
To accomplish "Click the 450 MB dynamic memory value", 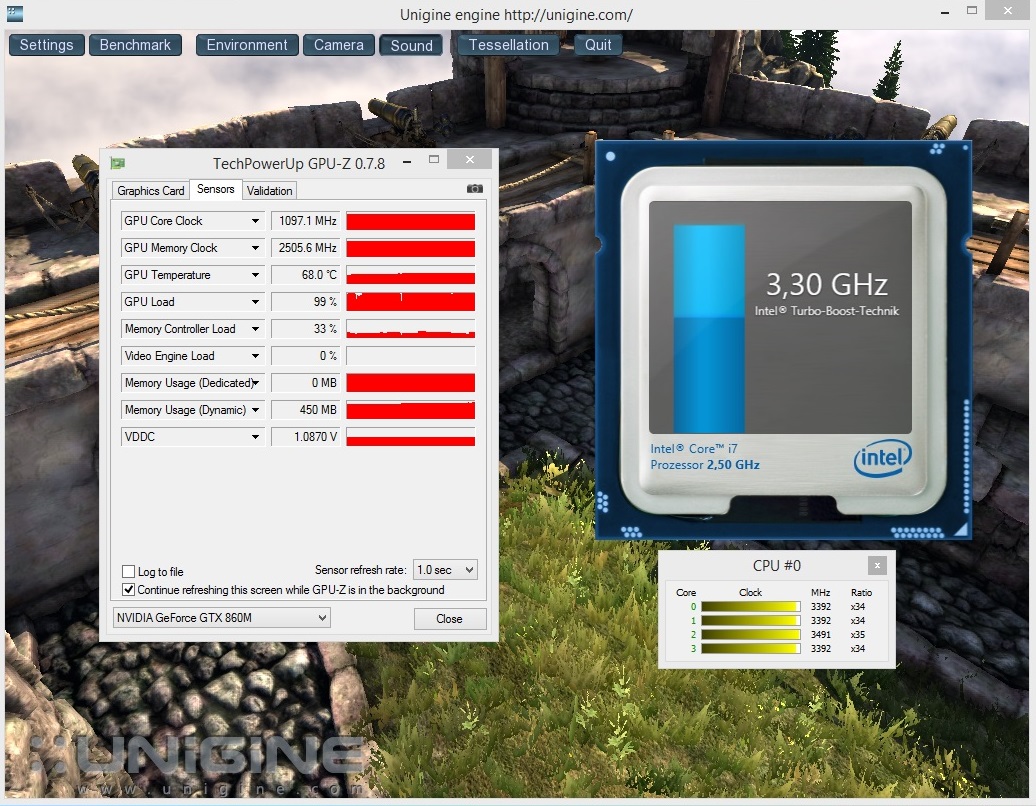I will [x=306, y=410].
